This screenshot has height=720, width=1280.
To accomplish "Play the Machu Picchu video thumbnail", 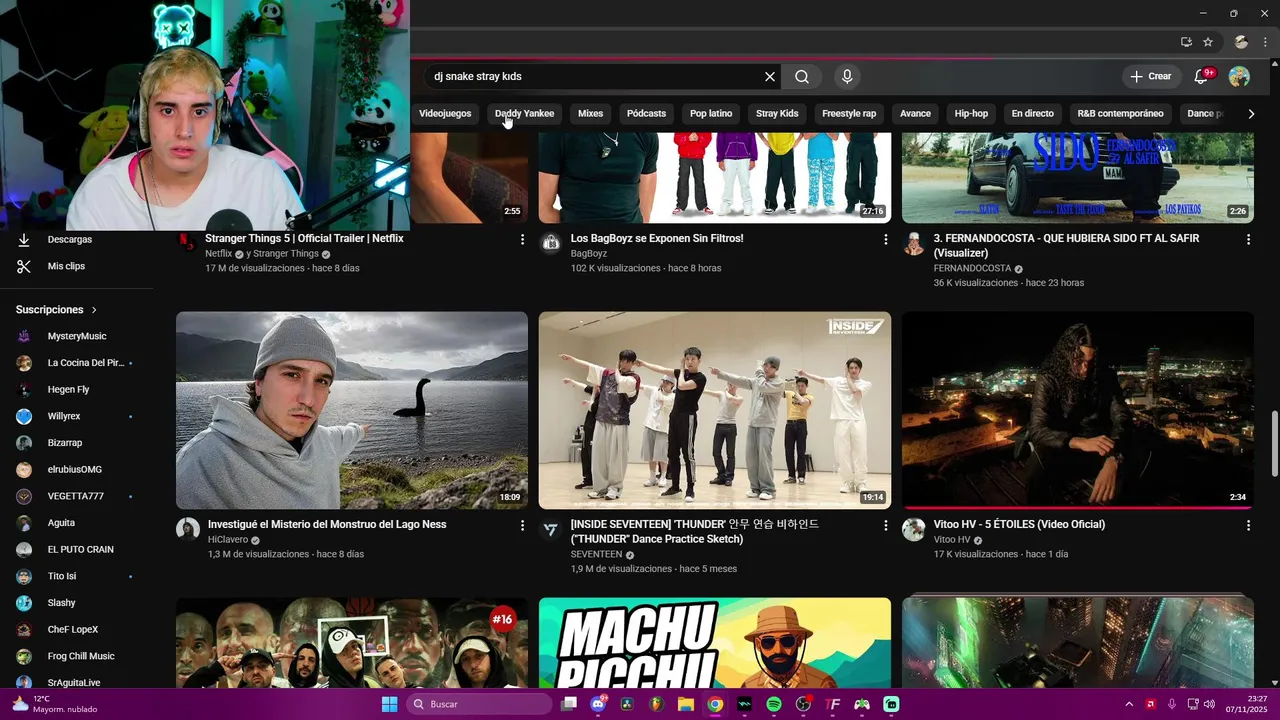I will click(x=715, y=643).
